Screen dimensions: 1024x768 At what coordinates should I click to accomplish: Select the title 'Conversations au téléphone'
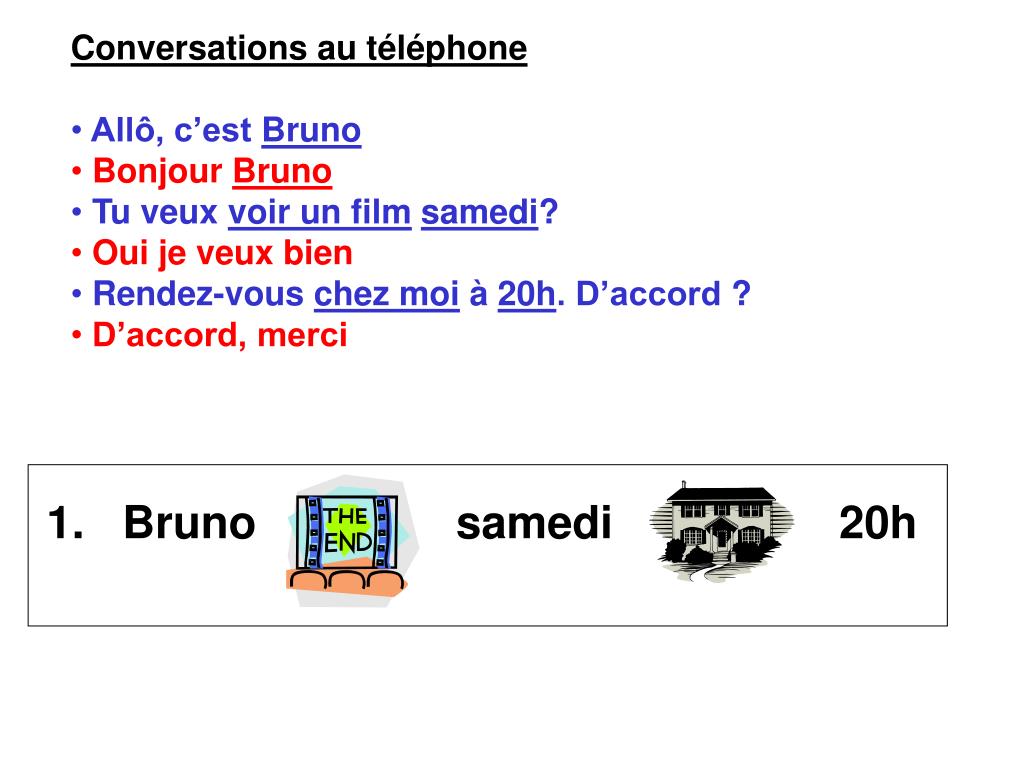[x=299, y=48]
